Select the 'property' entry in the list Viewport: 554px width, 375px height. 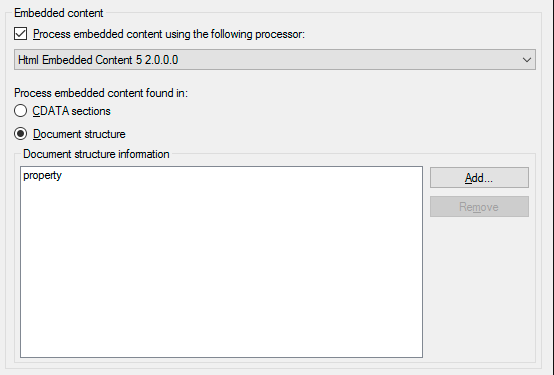[x=42, y=175]
